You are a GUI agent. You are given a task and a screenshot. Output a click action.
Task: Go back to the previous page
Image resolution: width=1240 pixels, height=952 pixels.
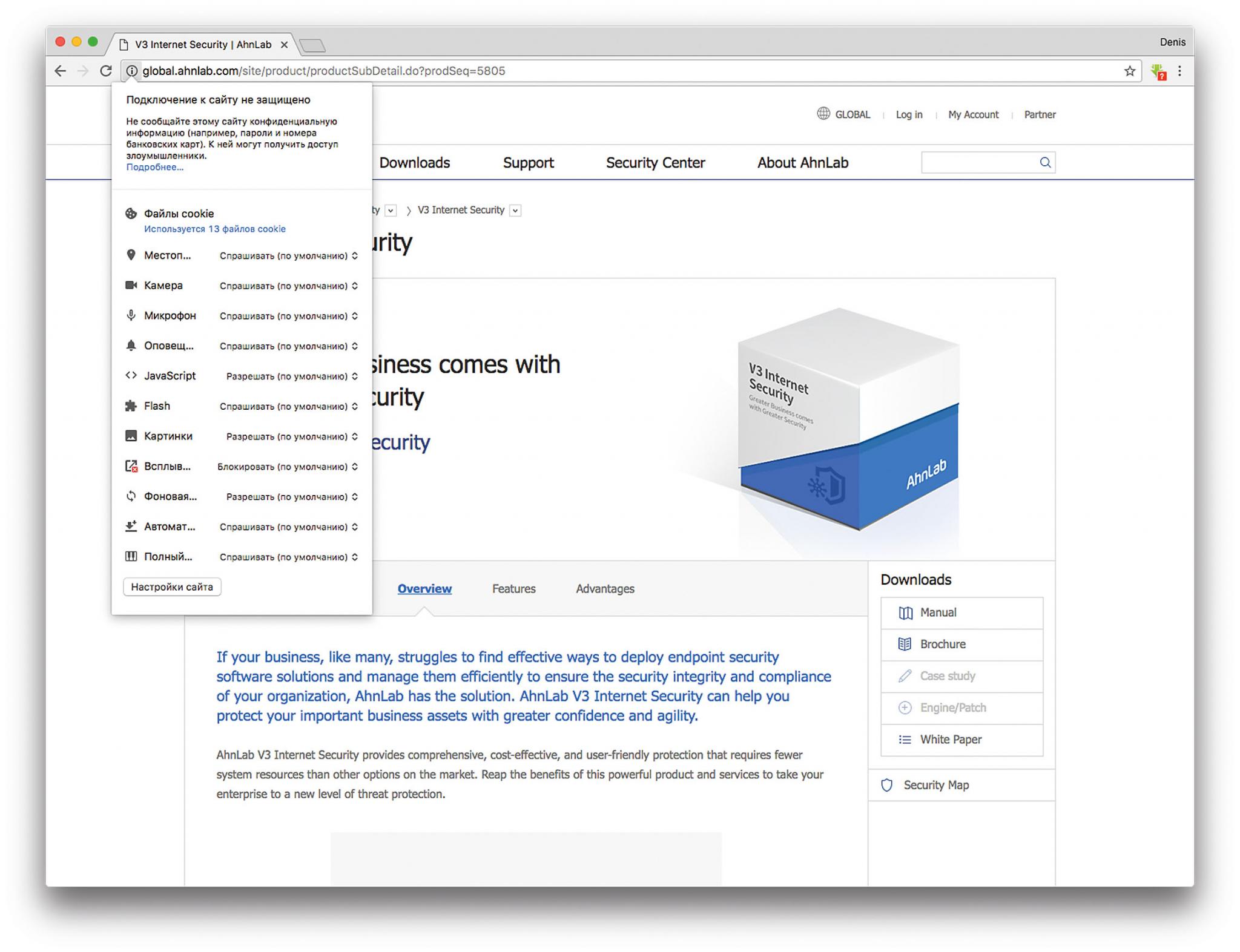coord(60,71)
